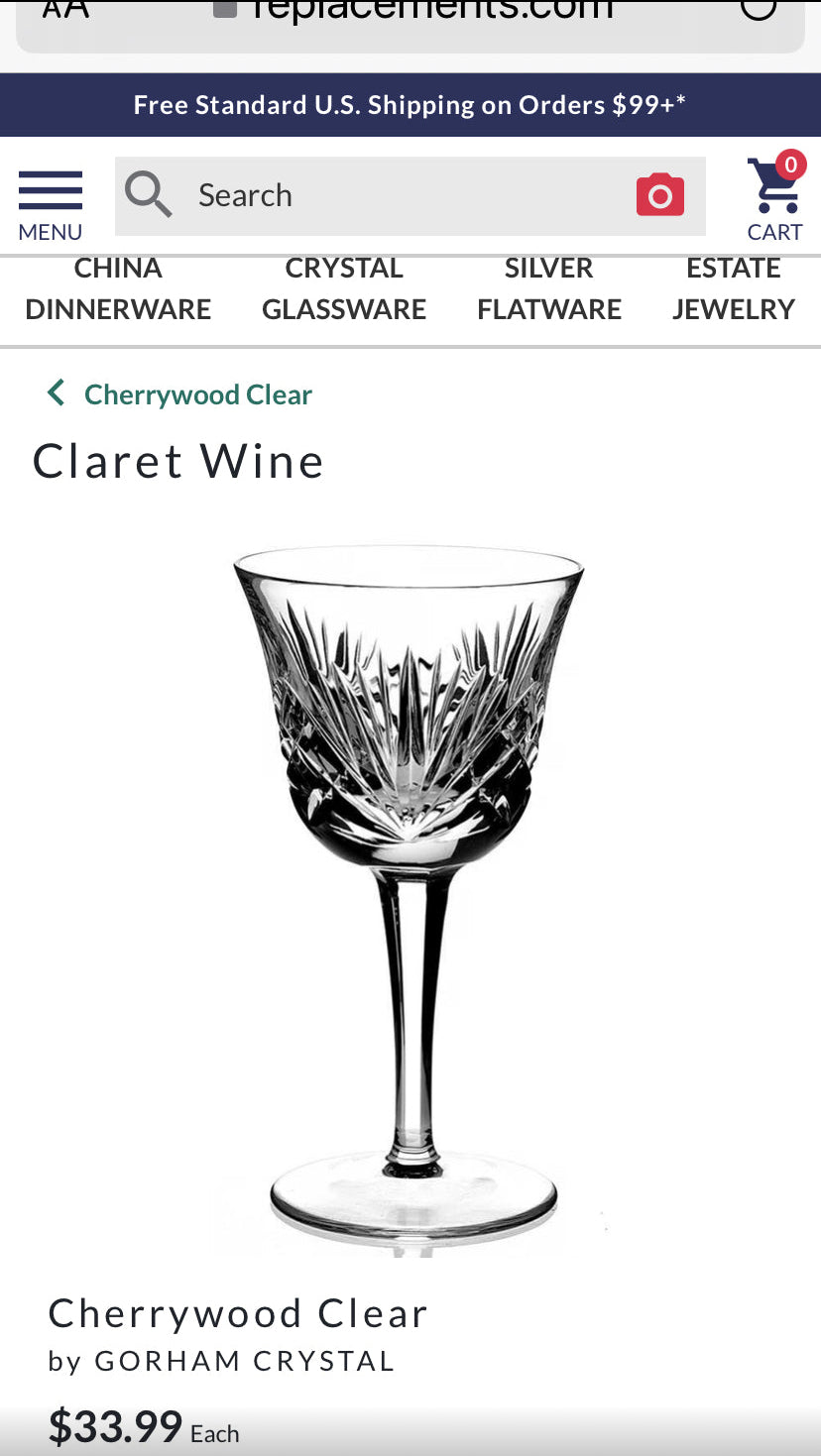Tap the red cart count badge
This screenshot has height=1456, width=821.
[x=790, y=165]
